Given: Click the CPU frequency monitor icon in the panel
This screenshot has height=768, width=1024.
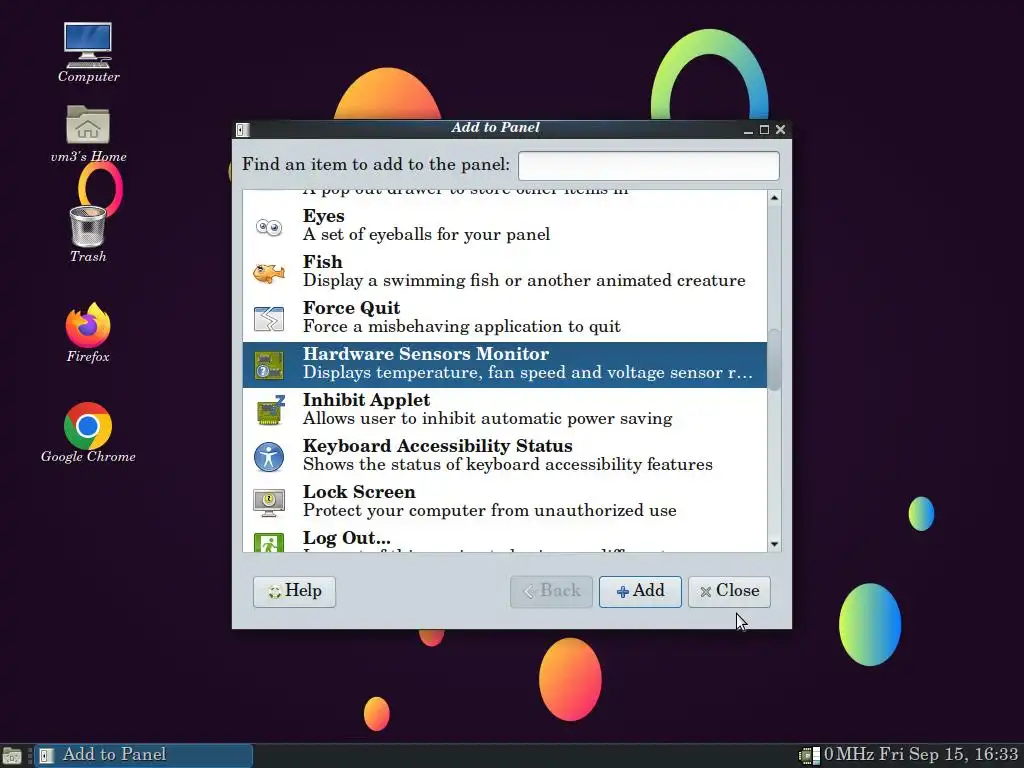Looking at the screenshot, I should tap(810, 755).
